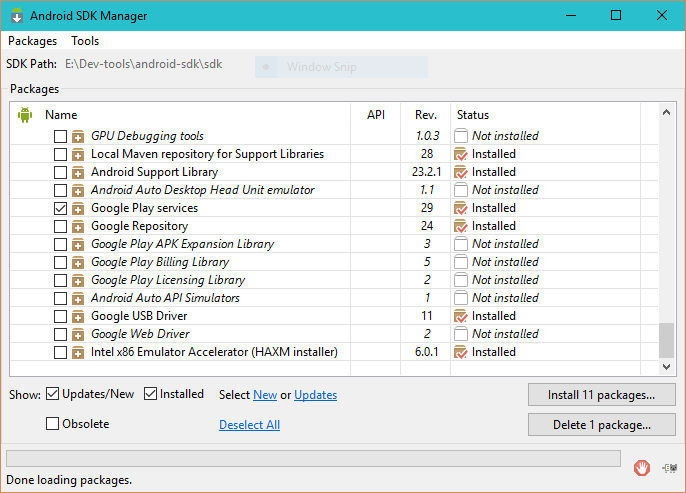
Task: Toggle the Updates/New show checkbox
Action: click(x=53, y=394)
